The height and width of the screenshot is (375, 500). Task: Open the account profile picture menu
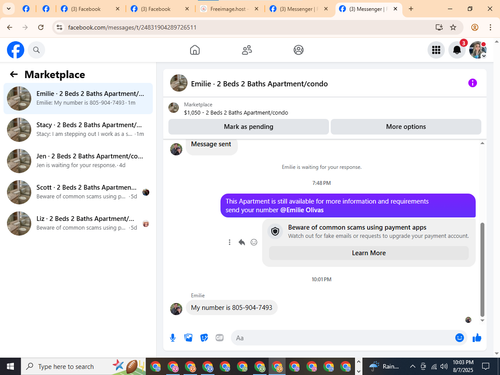(478, 50)
